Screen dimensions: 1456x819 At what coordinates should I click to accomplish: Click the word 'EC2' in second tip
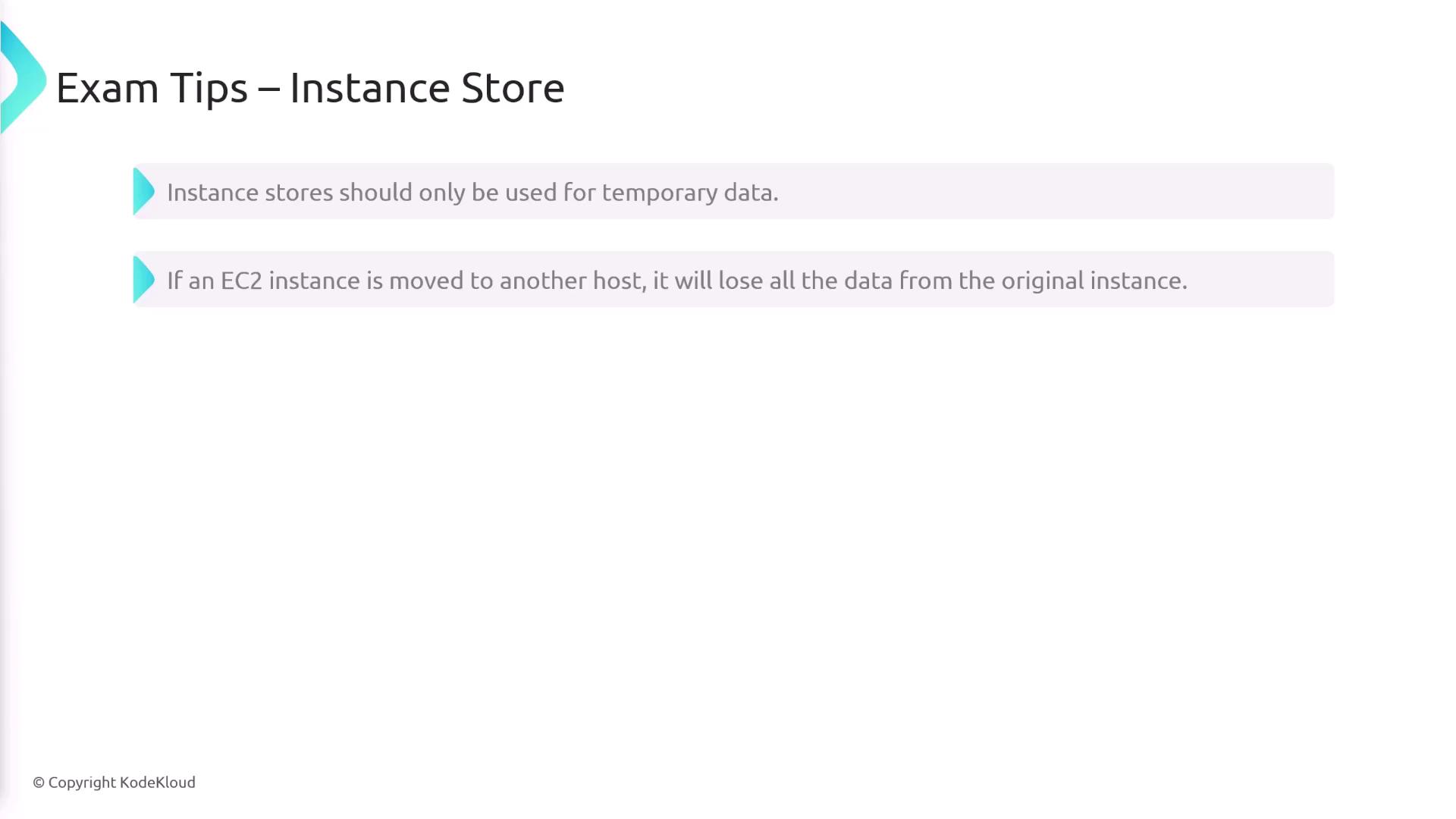[x=241, y=281]
